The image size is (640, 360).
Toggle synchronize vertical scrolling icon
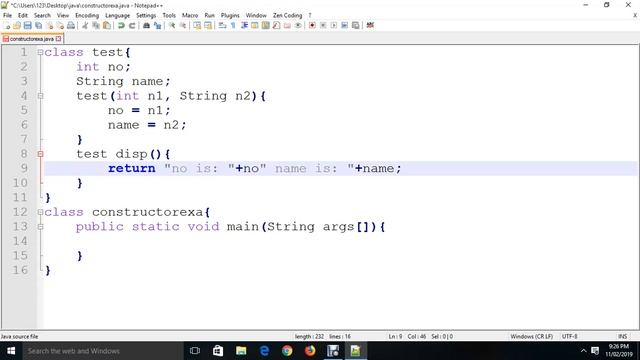click(197, 25)
